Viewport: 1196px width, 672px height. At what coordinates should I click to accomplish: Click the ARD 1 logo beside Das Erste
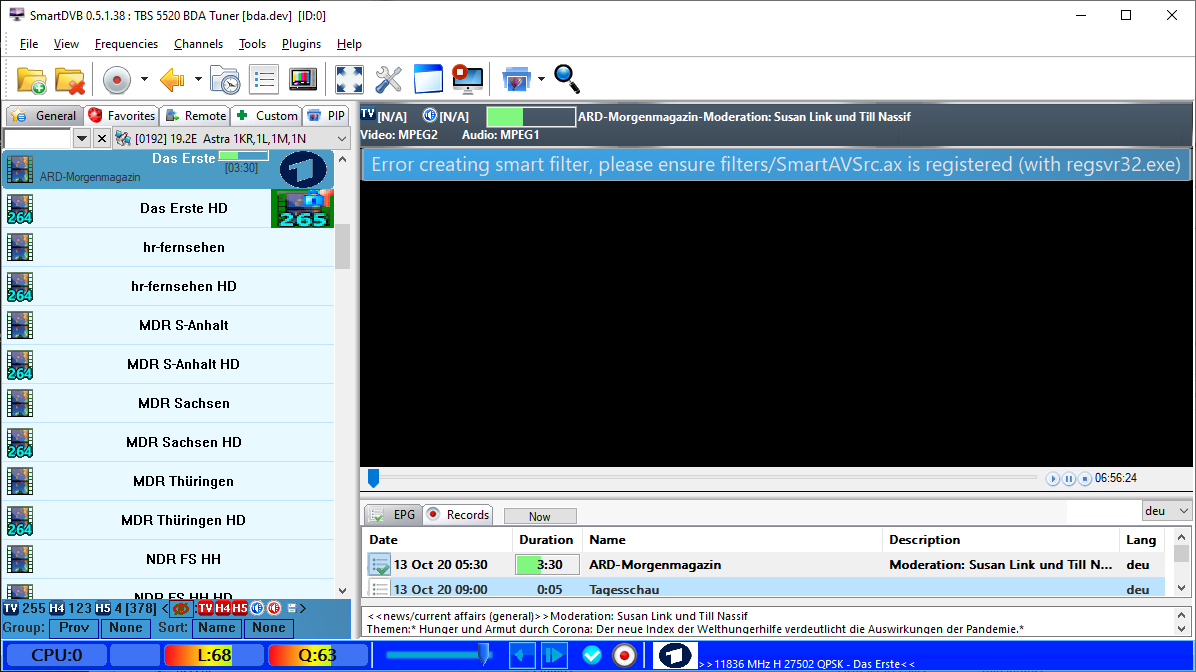pyautogui.click(x=303, y=169)
